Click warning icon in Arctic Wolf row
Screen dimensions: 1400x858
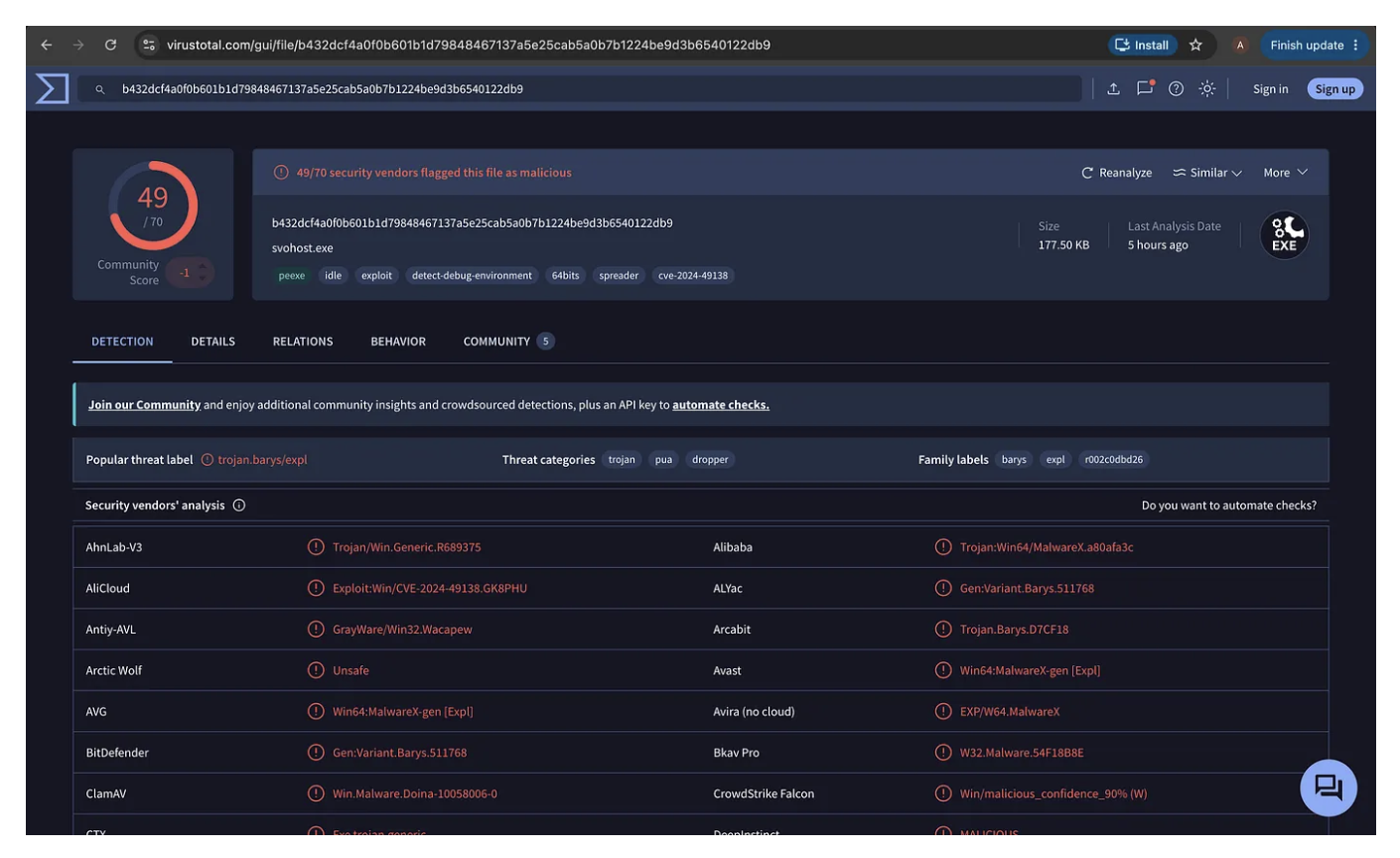click(x=316, y=670)
